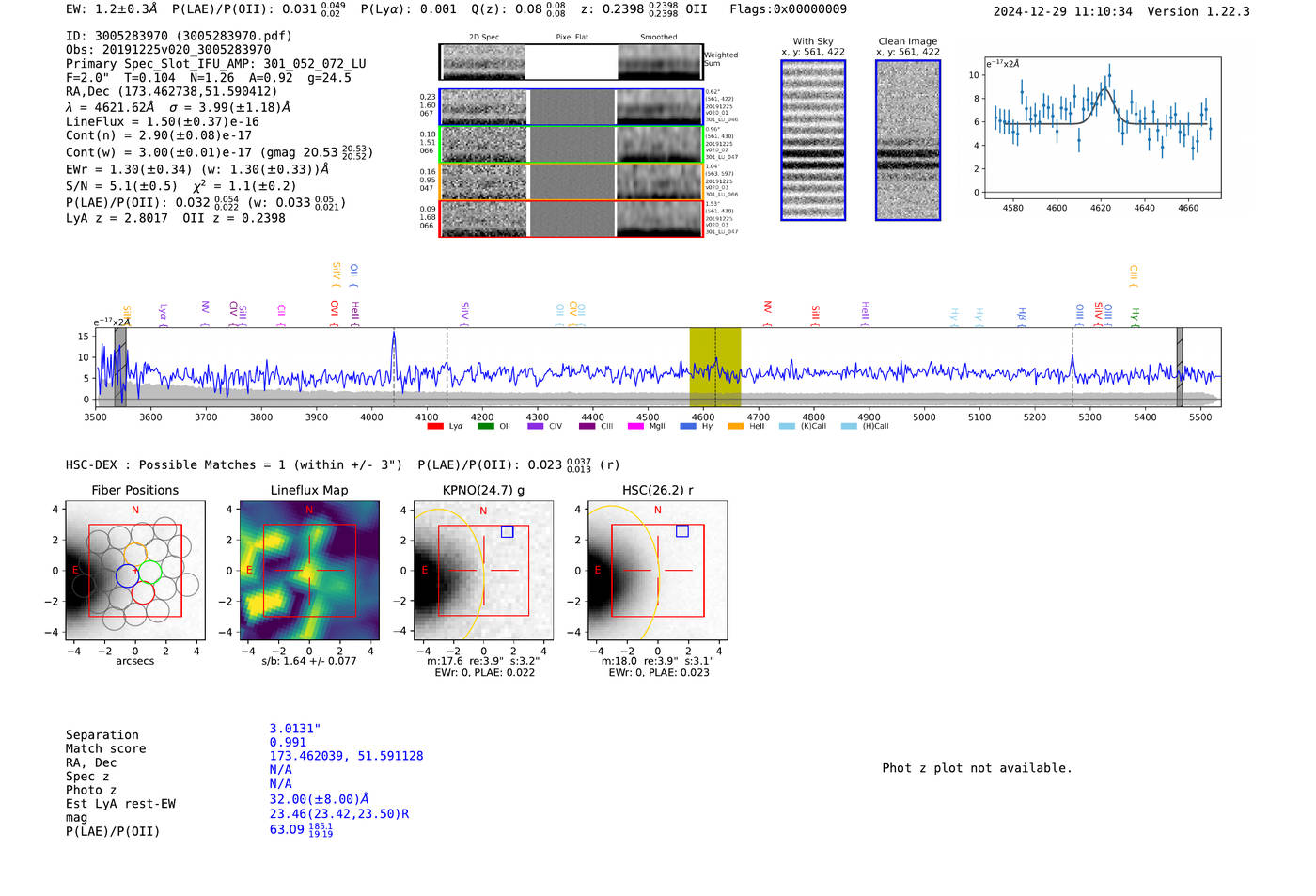Click the 'LyA z = 2.8017' text
Image resolution: width=1316 pixels, height=896 pixels.
117,218
